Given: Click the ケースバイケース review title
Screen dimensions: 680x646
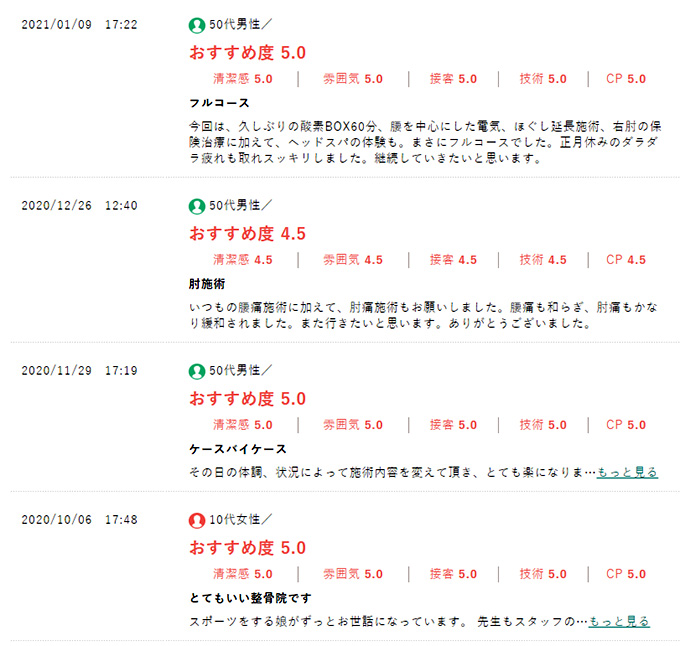Looking at the screenshot, I should pos(238,449).
